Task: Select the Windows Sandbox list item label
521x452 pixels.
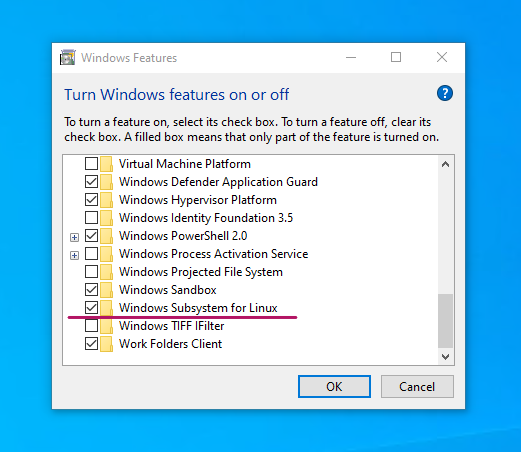Action: pos(168,290)
